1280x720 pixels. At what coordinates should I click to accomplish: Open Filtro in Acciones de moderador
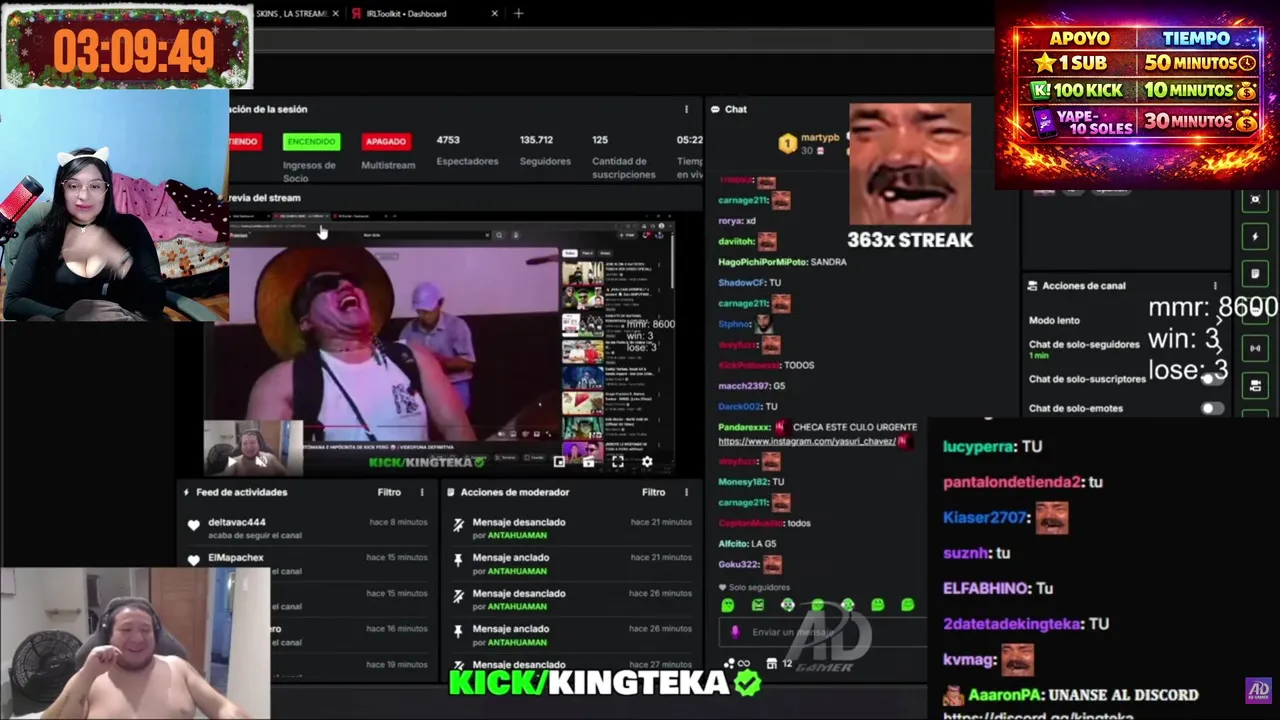(x=653, y=492)
